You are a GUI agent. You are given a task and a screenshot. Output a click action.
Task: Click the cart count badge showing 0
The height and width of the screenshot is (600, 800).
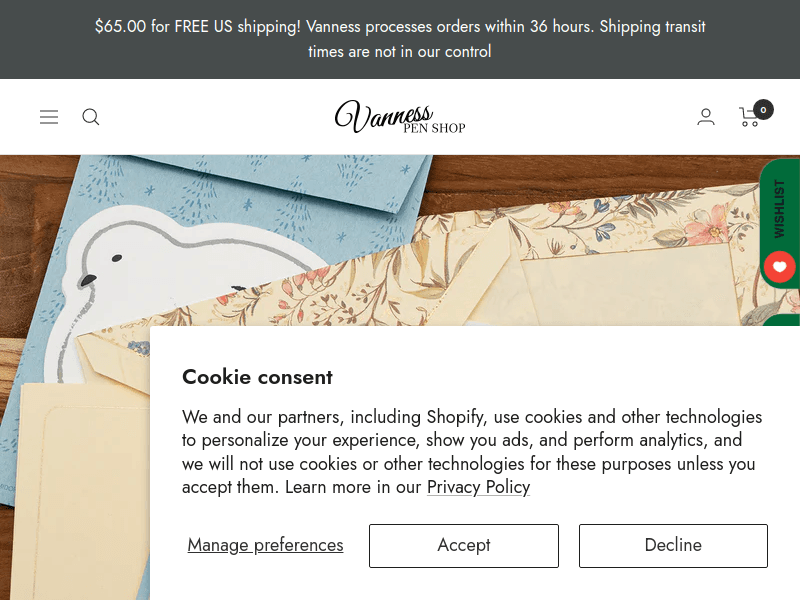point(763,110)
